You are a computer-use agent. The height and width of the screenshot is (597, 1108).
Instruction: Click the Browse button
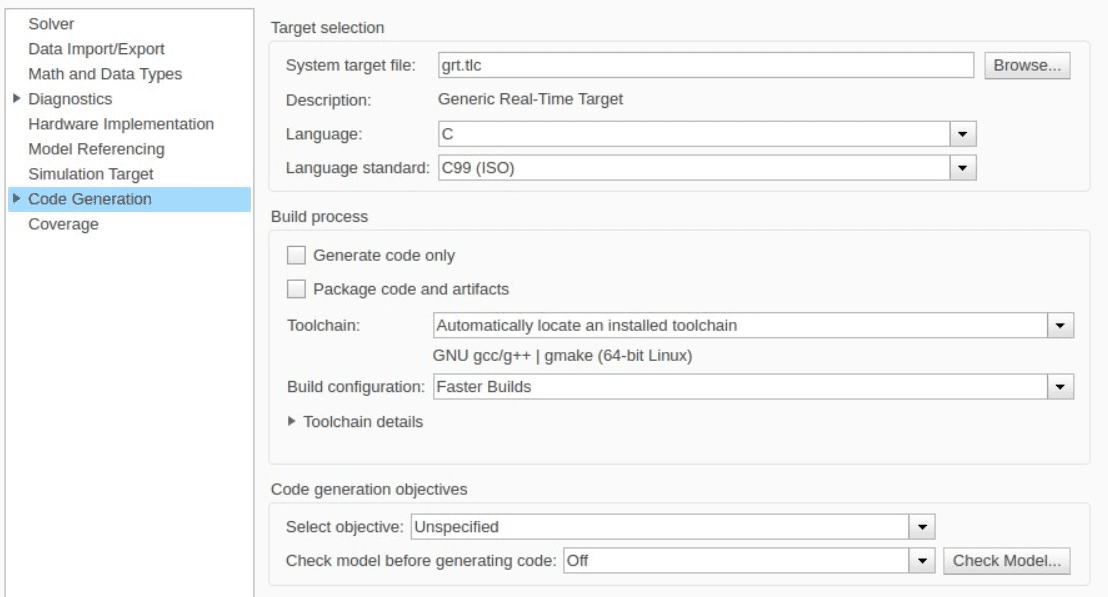pos(1027,66)
